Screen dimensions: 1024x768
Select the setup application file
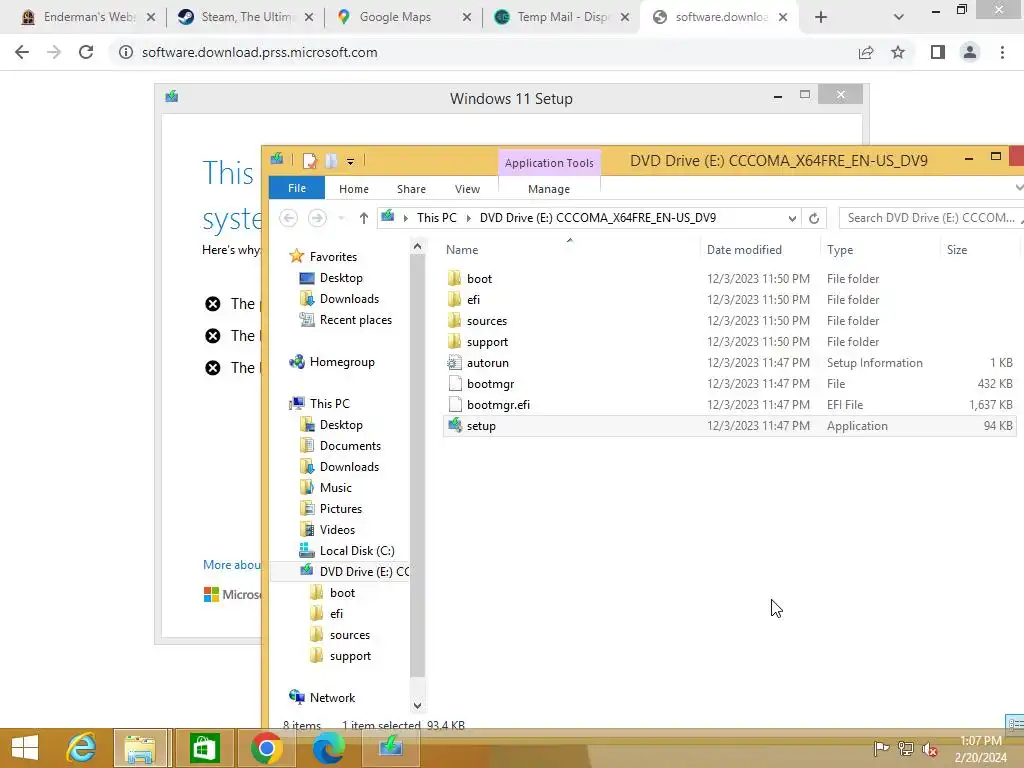point(729,426)
